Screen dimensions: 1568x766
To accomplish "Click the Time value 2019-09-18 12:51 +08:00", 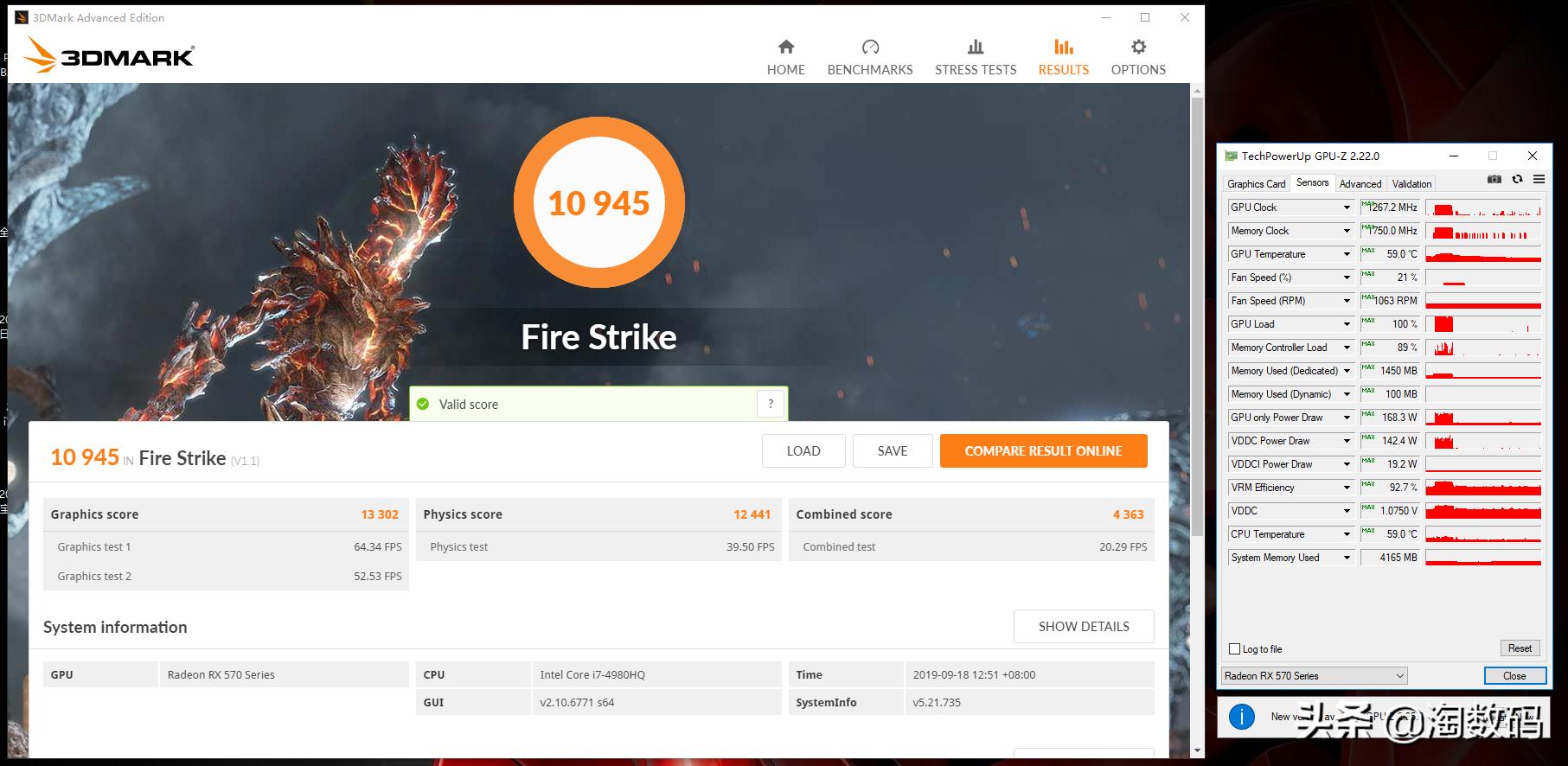I will coord(974,675).
